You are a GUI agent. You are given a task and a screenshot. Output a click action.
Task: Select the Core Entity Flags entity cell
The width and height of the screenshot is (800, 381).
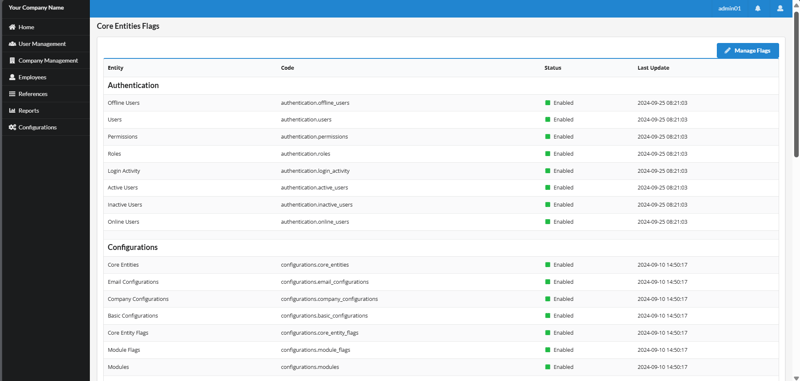[128, 333]
